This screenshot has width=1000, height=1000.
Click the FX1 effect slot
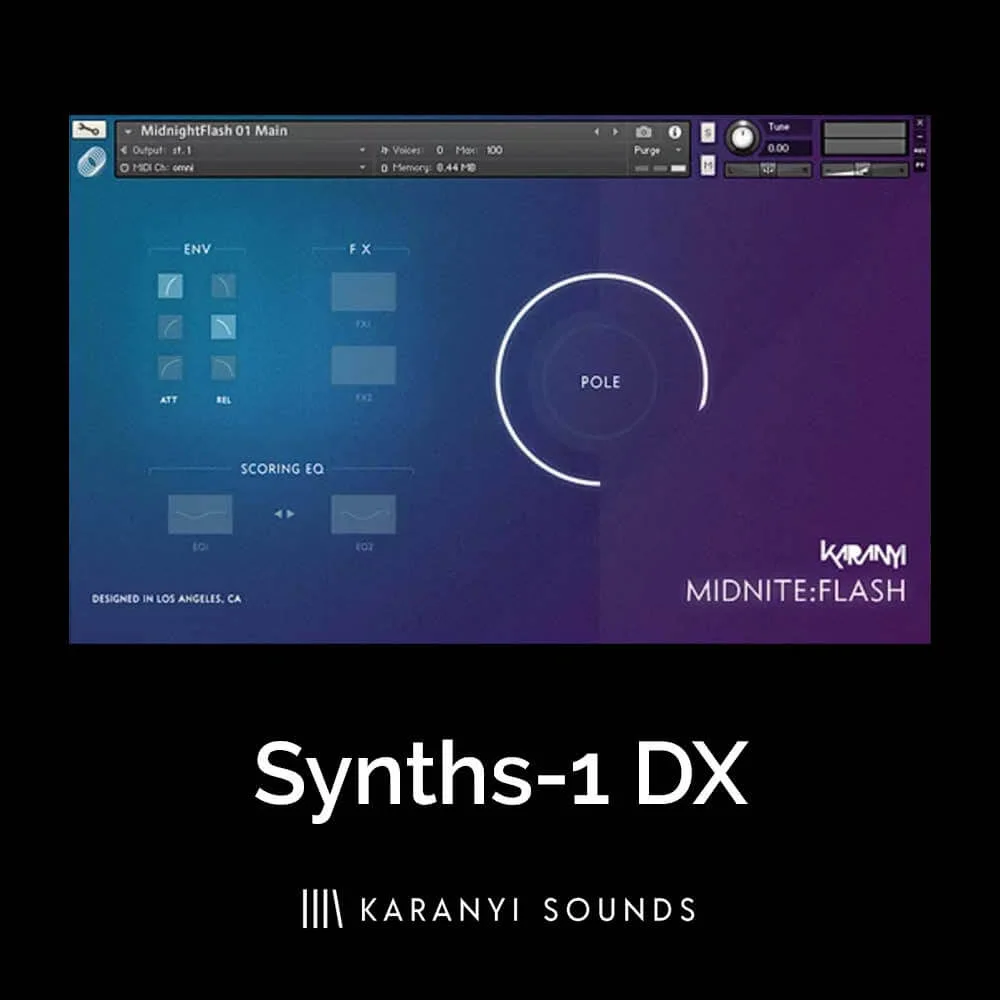364,291
